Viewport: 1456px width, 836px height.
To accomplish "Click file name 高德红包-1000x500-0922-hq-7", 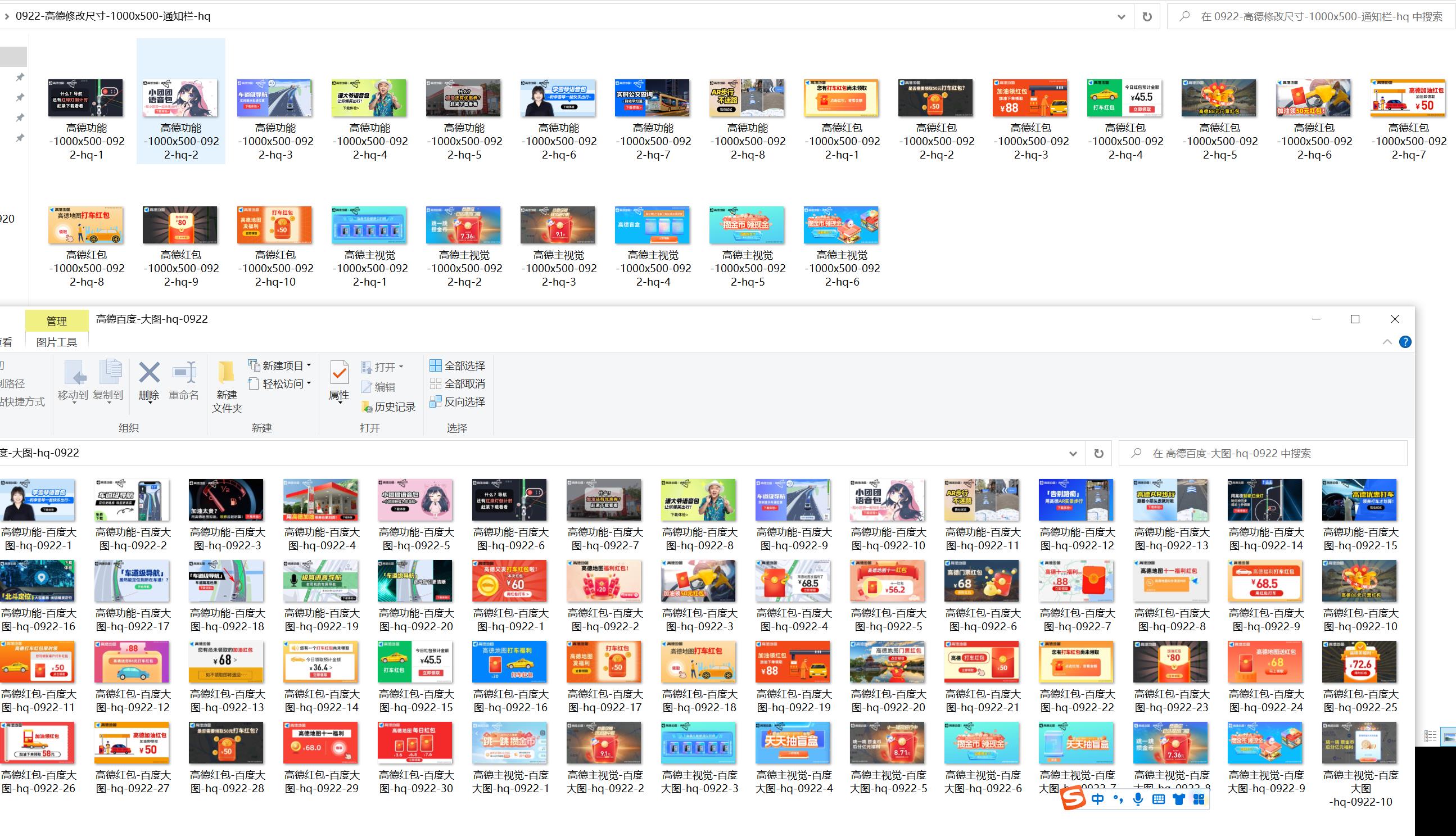I will point(1408,141).
